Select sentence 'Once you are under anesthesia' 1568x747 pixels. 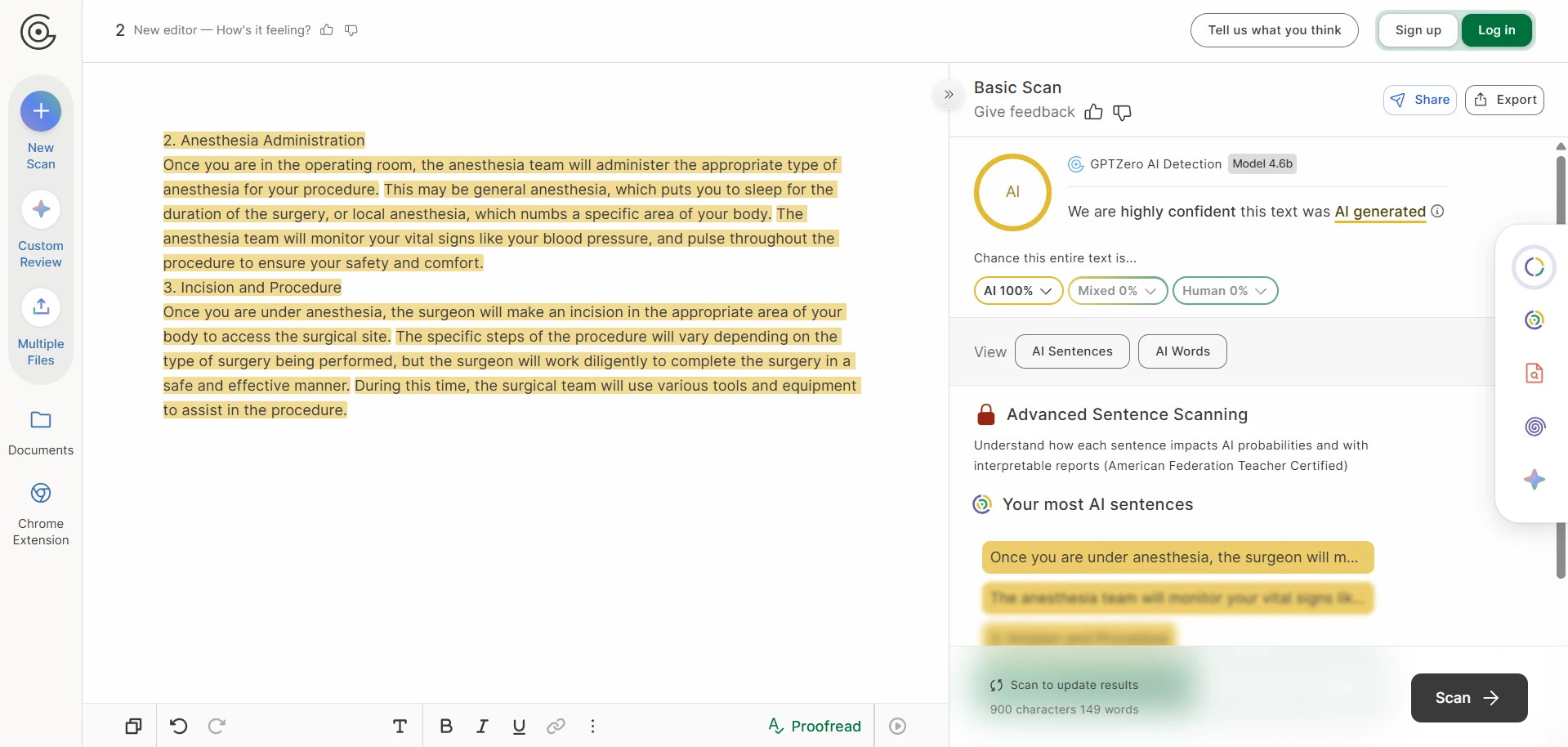coord(1177,557)
